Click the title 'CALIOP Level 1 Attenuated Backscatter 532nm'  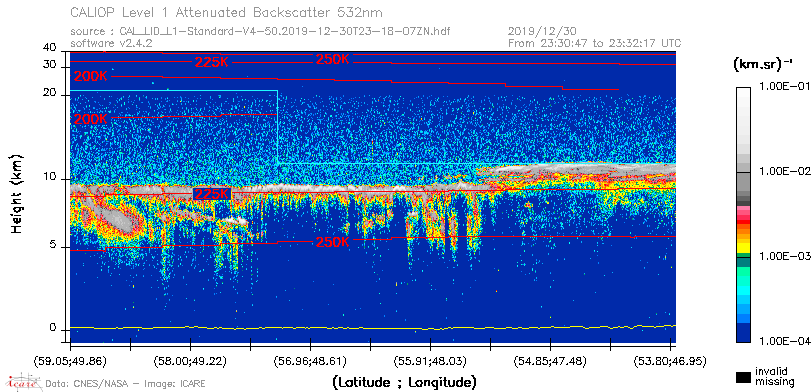pyautogui.click(x=227, y=12)
